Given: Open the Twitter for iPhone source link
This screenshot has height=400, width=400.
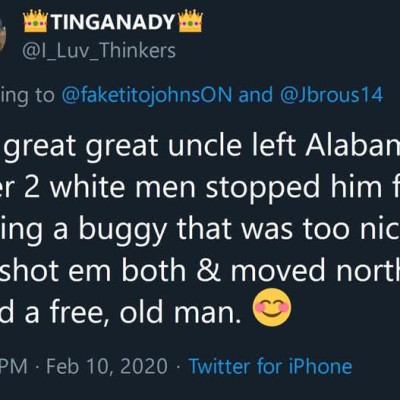Looking at the screenshot, I should (x=270, y=366).
